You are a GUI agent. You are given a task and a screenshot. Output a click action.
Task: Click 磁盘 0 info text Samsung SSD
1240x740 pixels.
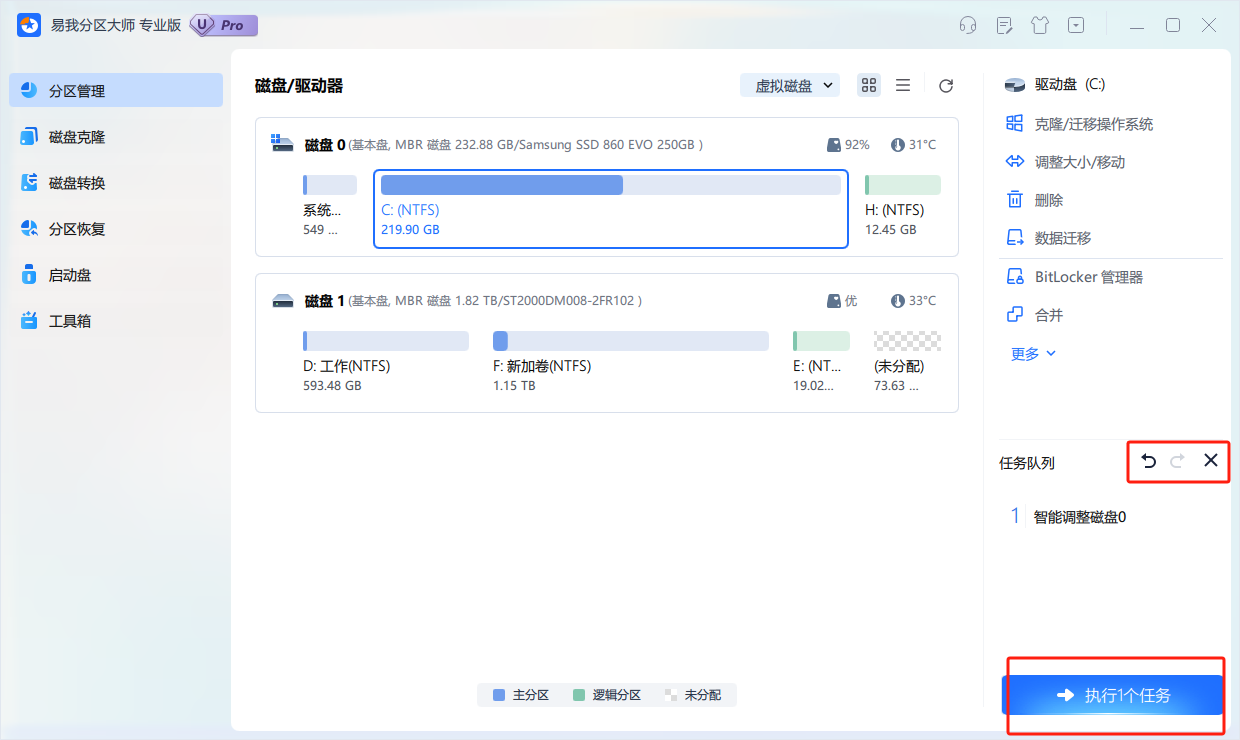[x=526, y=145]
